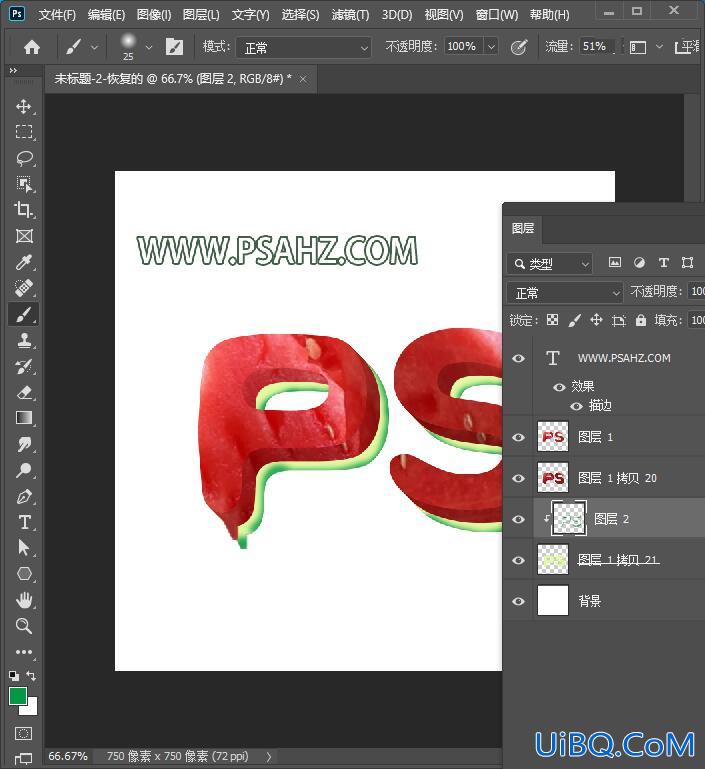Lock transparent pixels of layer
Screen dimensions: 705x769
coord(553,320)
